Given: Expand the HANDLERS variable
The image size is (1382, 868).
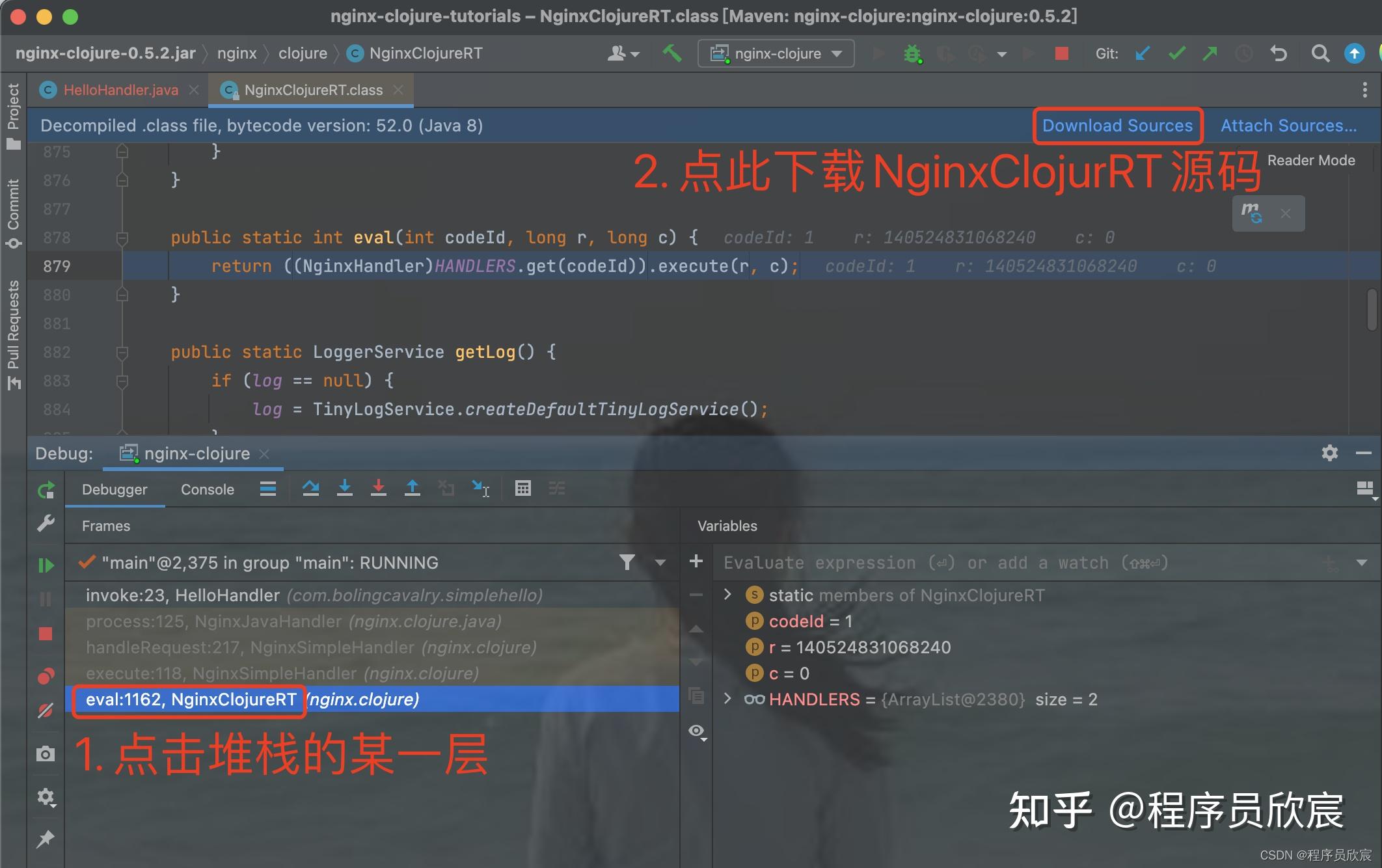Looking at the screenshot, I should tap(727, 699).
